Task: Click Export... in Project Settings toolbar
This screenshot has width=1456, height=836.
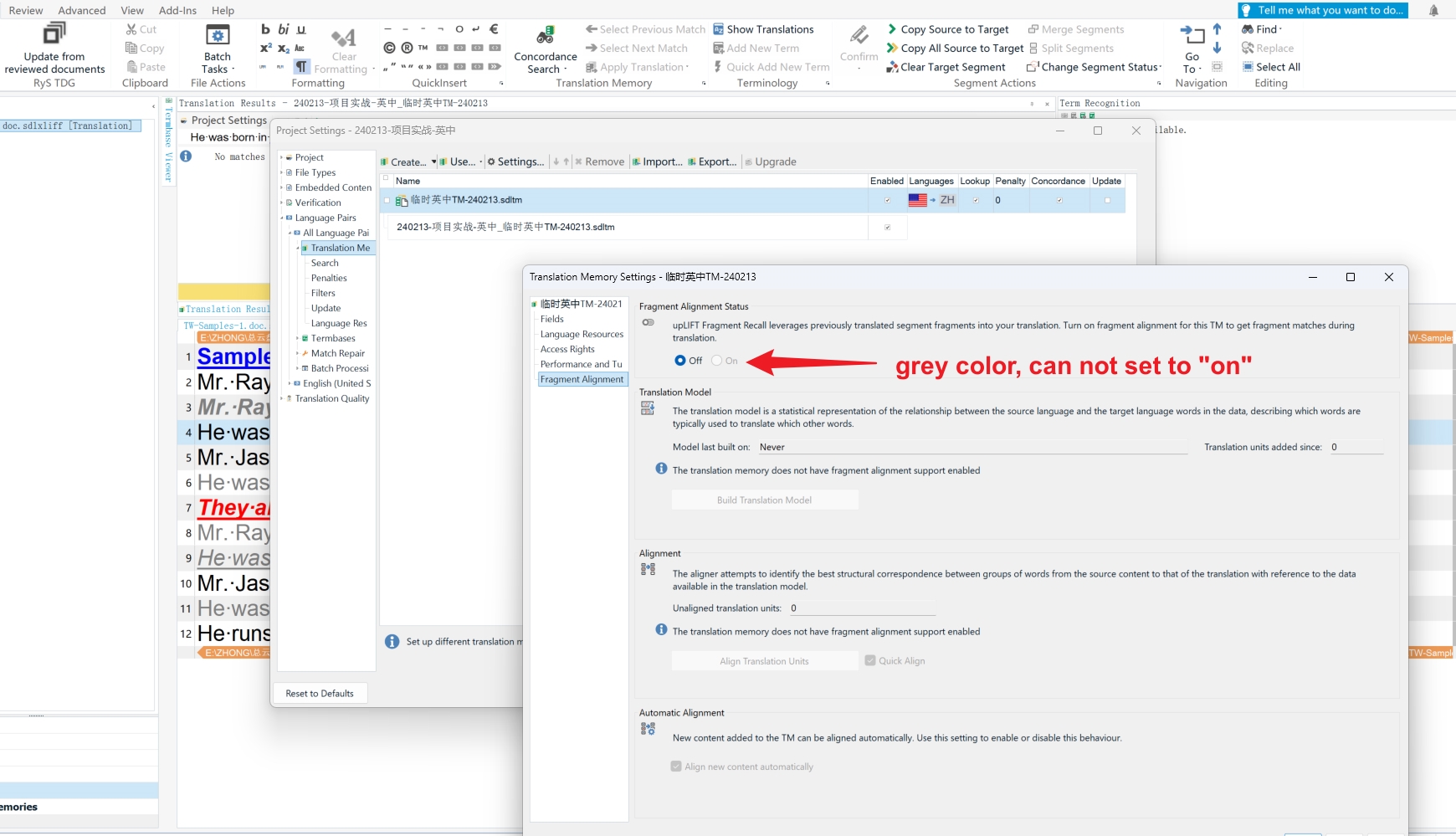Action: pyautogui.click(x=712, y=162)
